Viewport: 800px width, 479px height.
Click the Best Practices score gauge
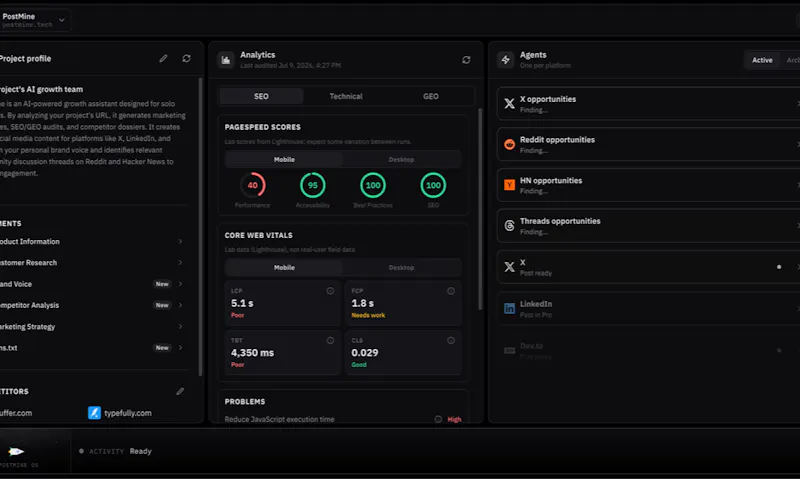click(373, 185)
